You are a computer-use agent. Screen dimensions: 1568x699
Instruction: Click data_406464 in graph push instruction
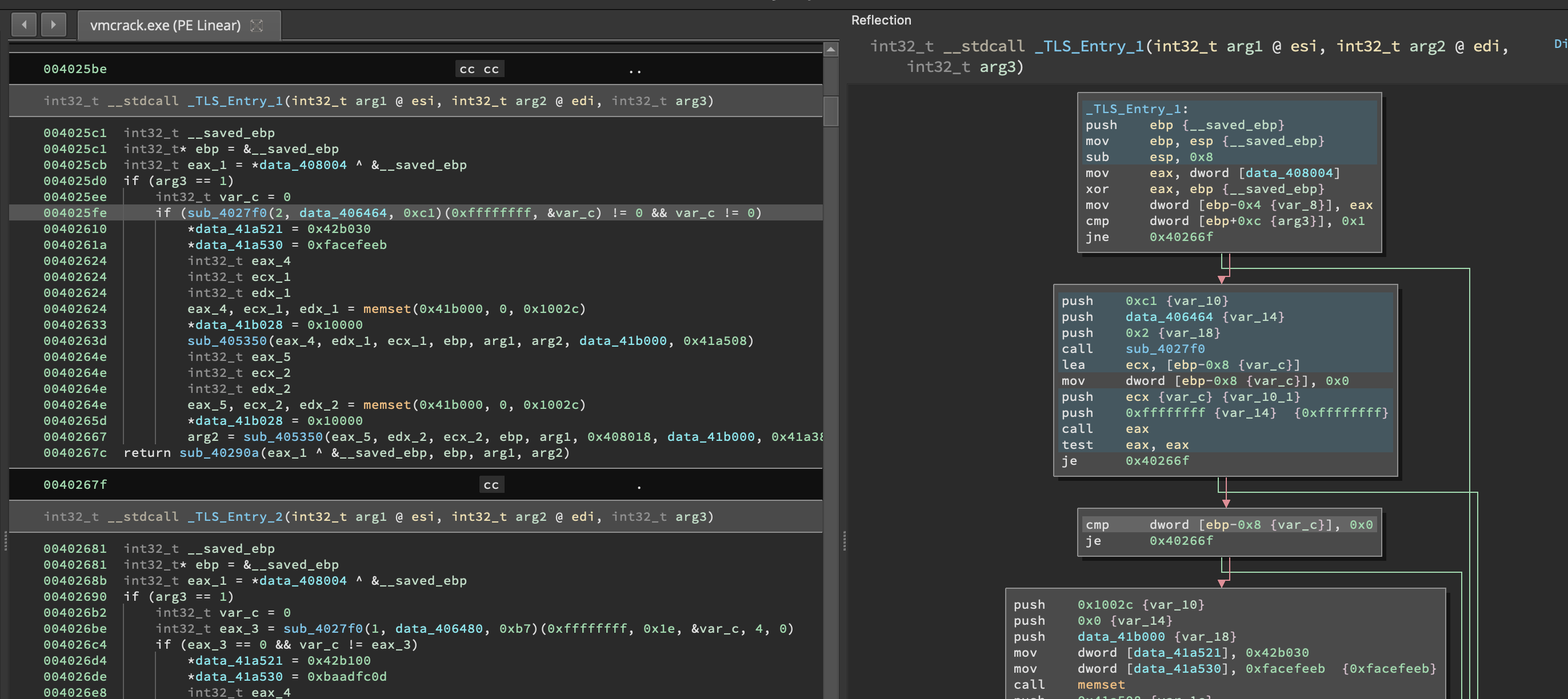tap(1169, 317)
